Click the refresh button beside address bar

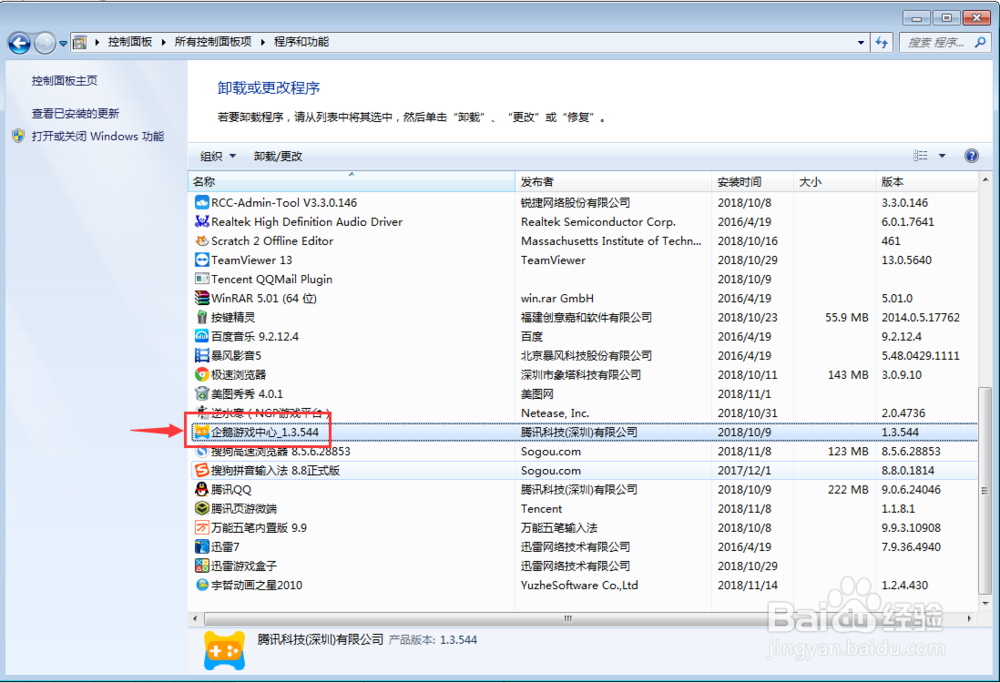tap(881, 43)
